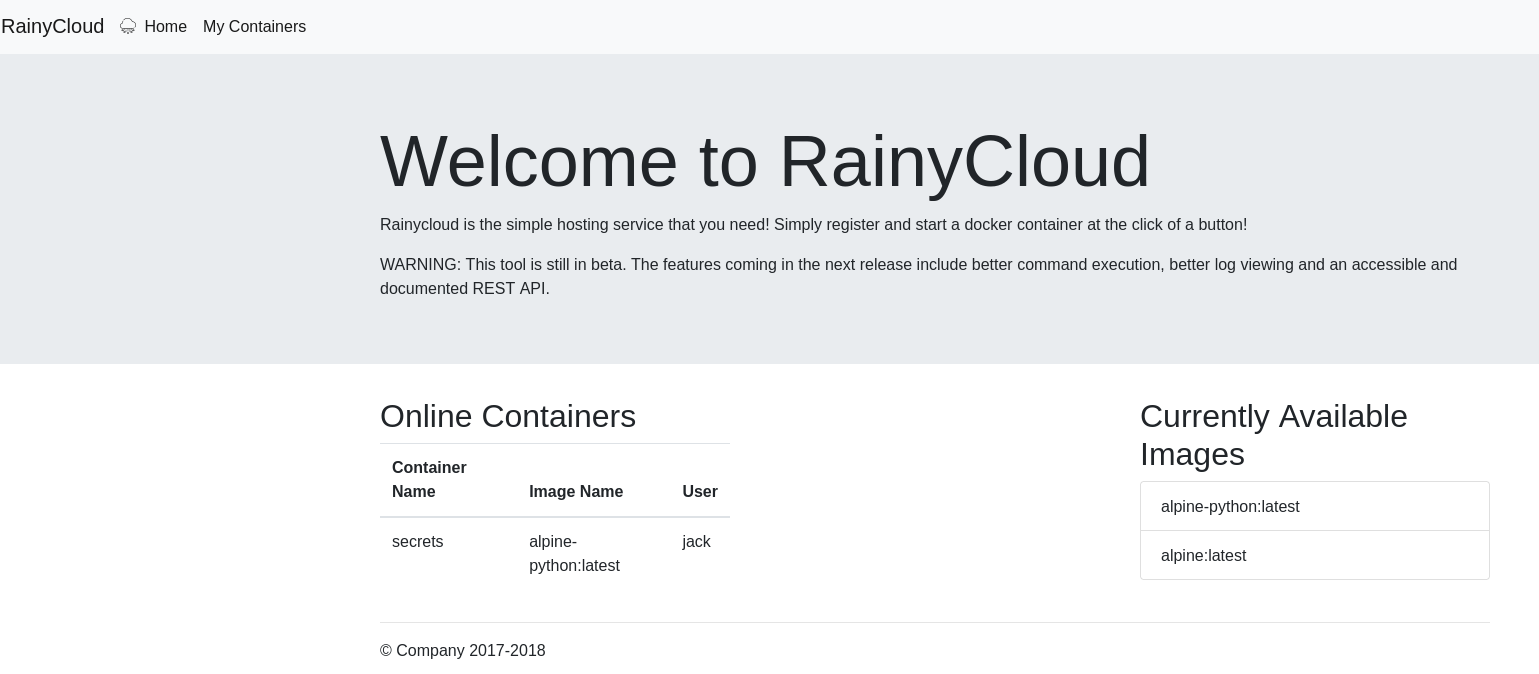
Task: Select the User column header
Action: (x=700, y=492)
